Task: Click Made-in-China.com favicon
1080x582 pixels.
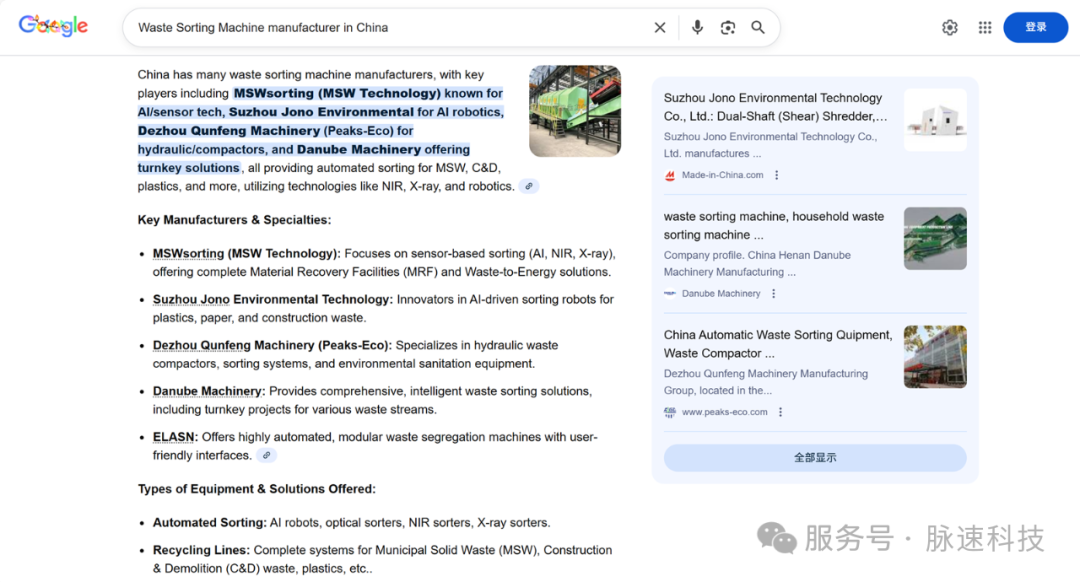Action: 669,175
